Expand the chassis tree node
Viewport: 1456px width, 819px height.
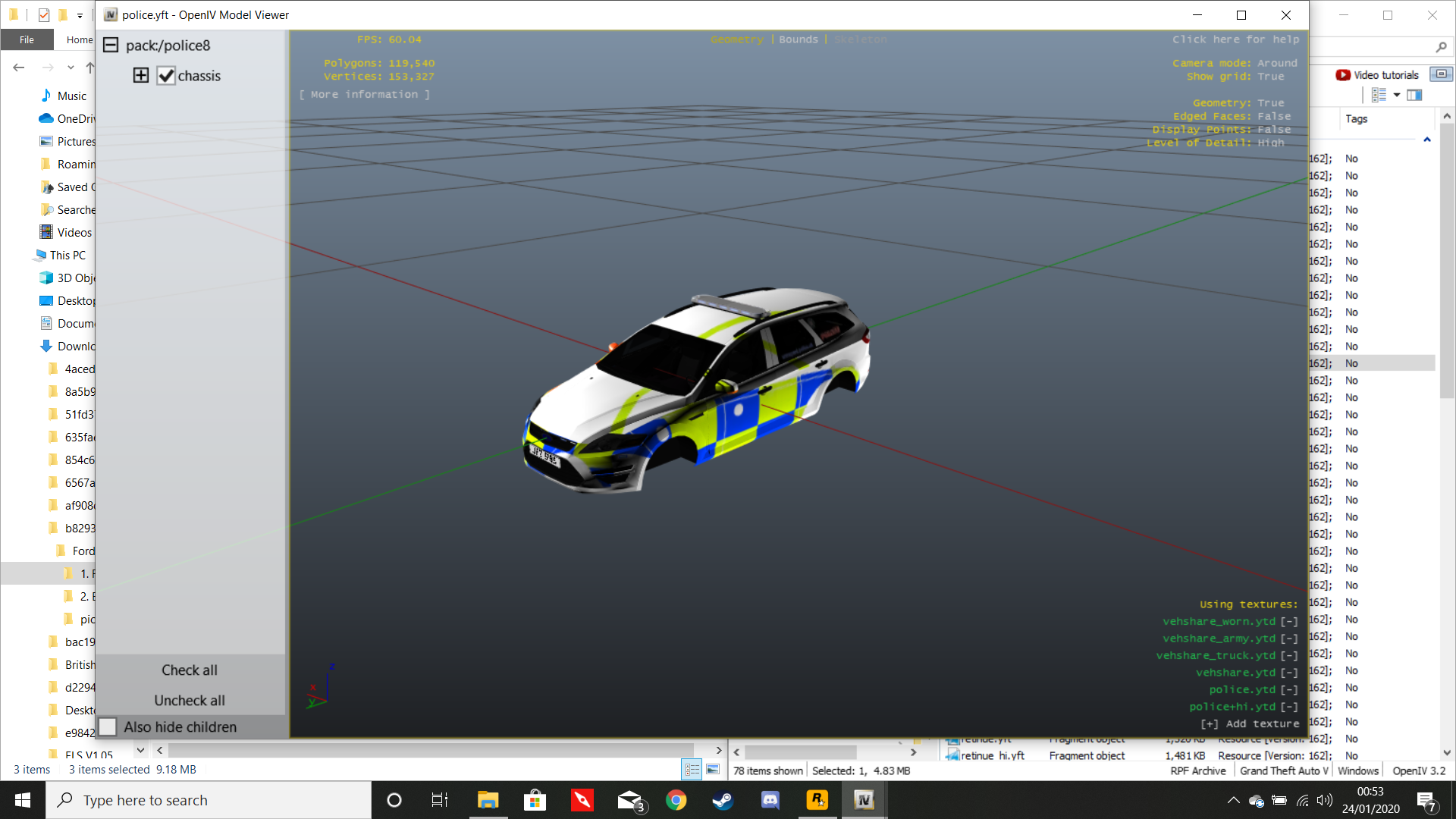(x=141, y=75)
